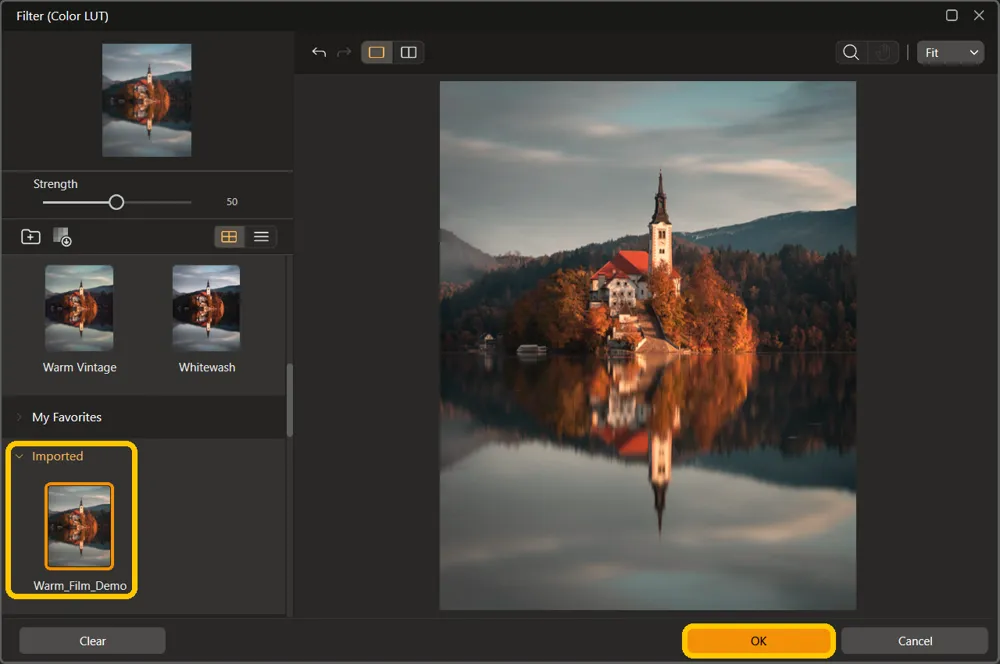Click the undo arrow icon

pos(319,52)
